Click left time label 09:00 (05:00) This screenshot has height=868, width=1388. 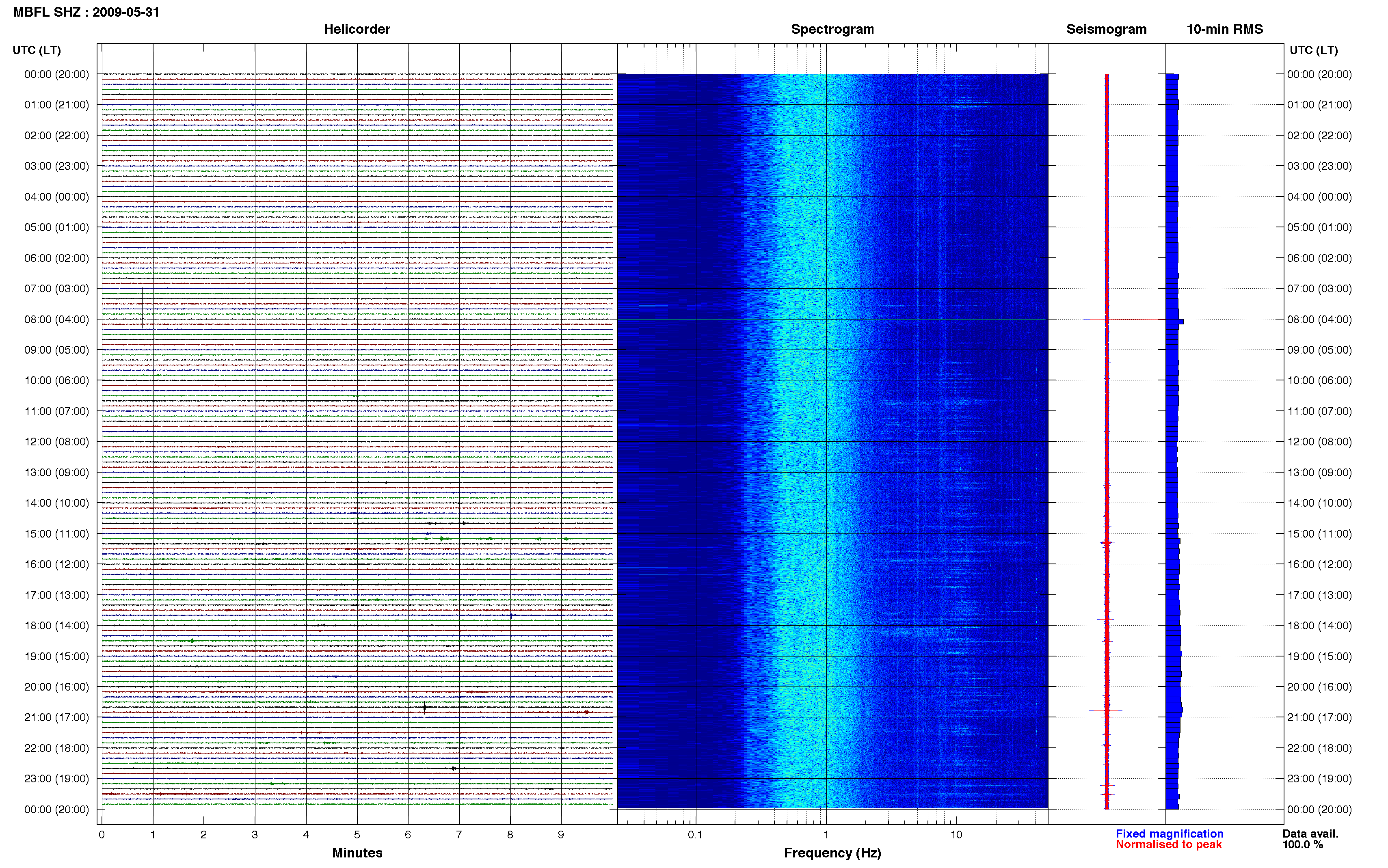[56, 350]
